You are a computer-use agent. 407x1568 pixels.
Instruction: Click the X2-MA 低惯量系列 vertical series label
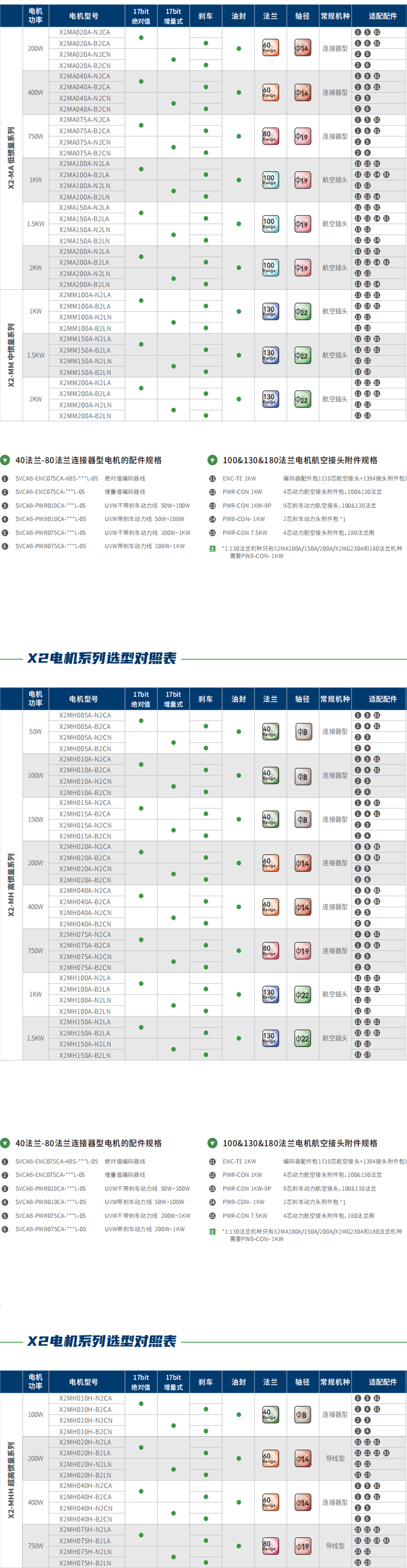click(11, 158)
